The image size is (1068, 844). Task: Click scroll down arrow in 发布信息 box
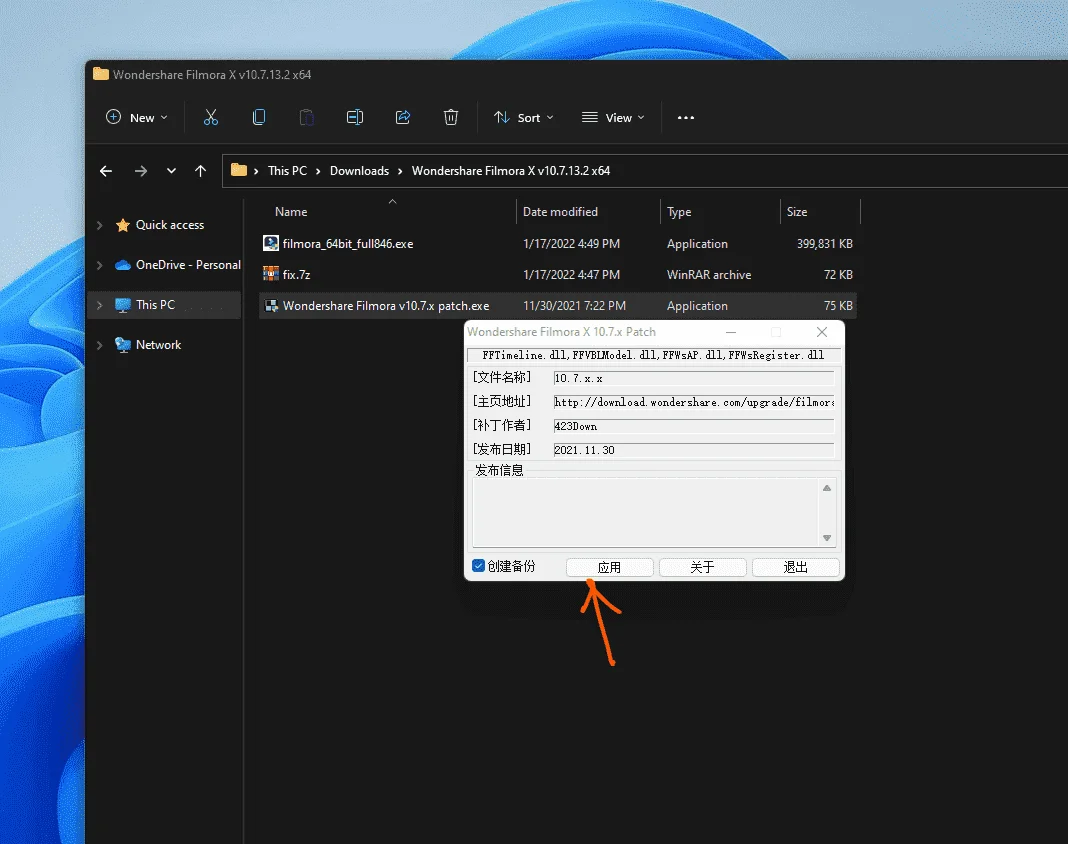827,537
